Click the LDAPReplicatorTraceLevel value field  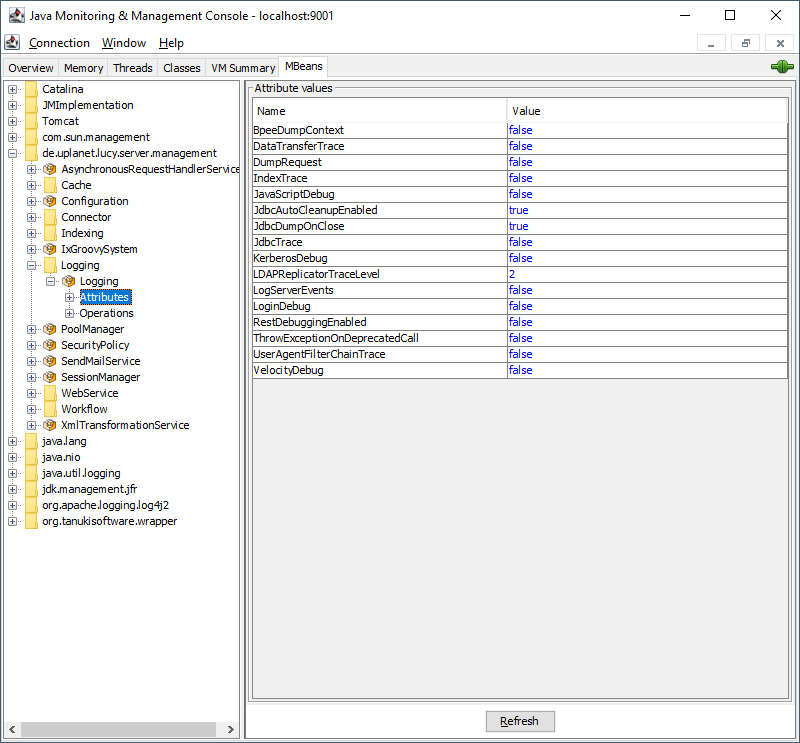point(646,274)
